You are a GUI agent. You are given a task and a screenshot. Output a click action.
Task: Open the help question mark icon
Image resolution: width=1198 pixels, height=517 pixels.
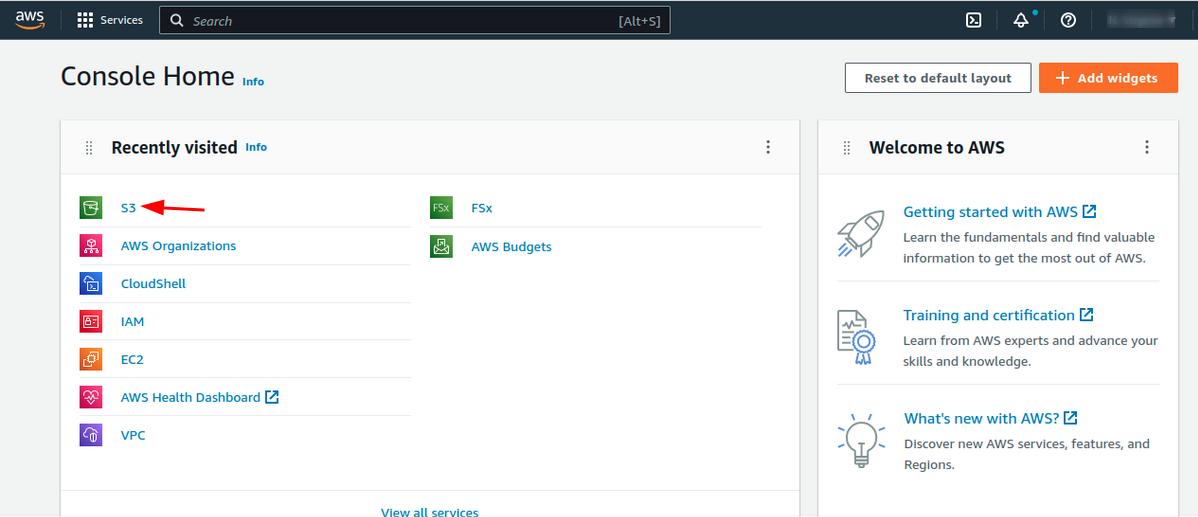1068,21
